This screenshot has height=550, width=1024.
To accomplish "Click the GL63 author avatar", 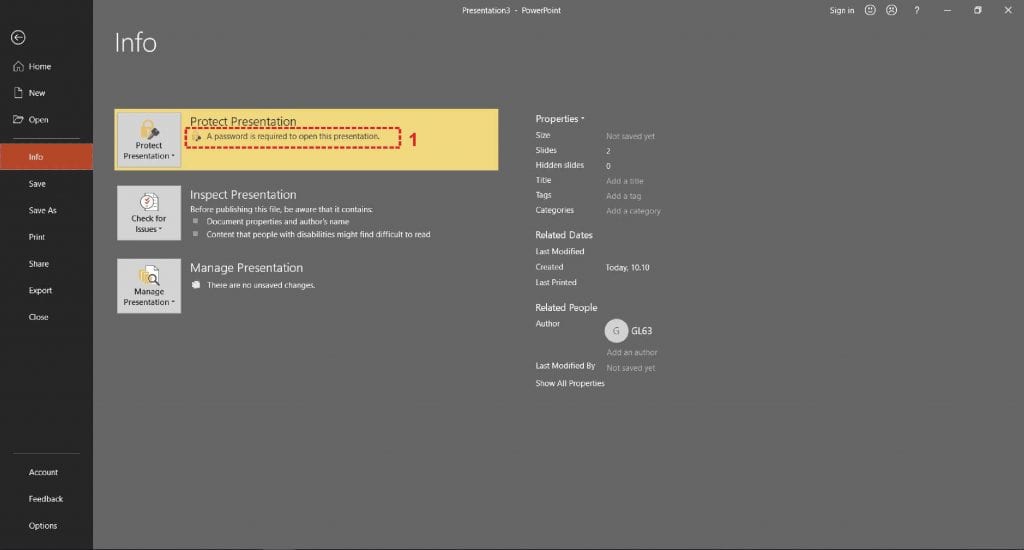I will (x=616, y=331).
